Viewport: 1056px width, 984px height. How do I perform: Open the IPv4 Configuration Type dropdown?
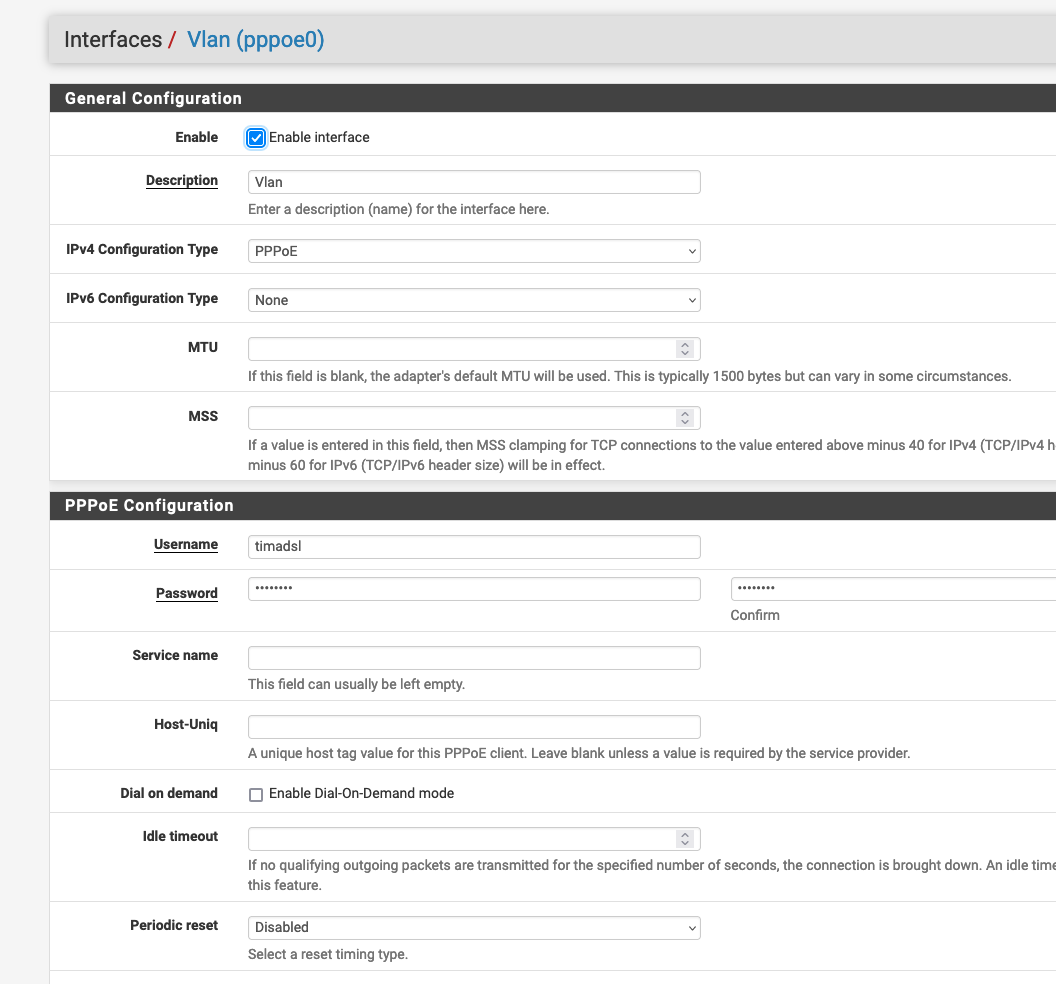474,251
